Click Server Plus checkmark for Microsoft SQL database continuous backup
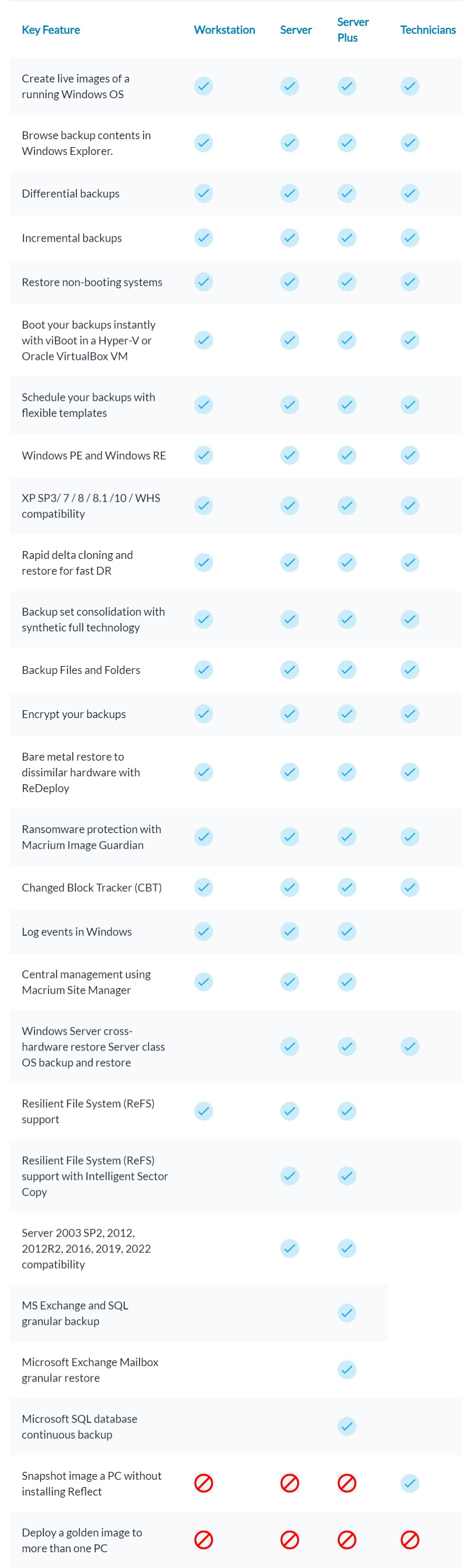This screenshot has height=1568, width=462. click(x=347, y=1426)
